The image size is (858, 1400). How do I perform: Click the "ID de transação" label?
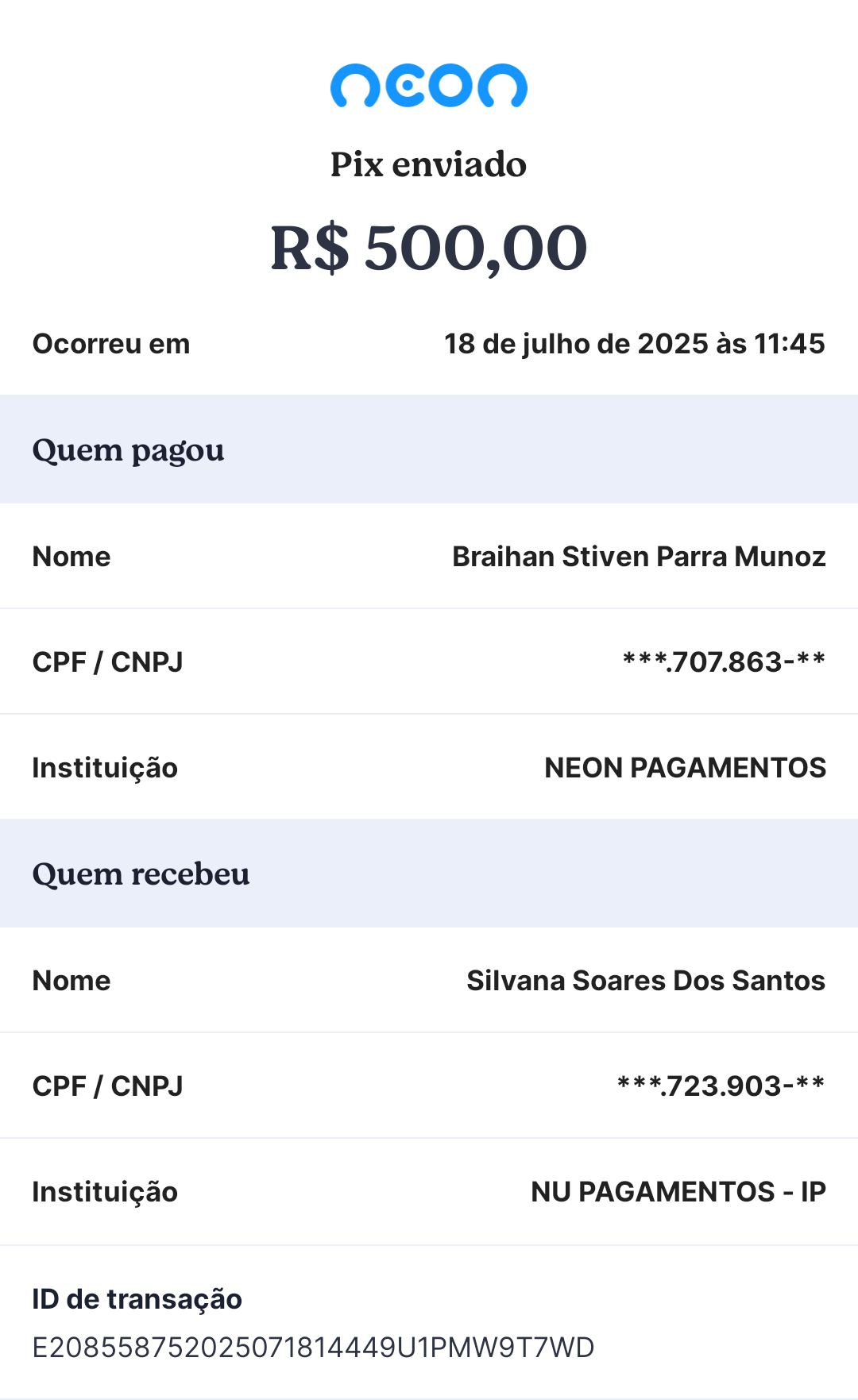[x=137, y=1299]
